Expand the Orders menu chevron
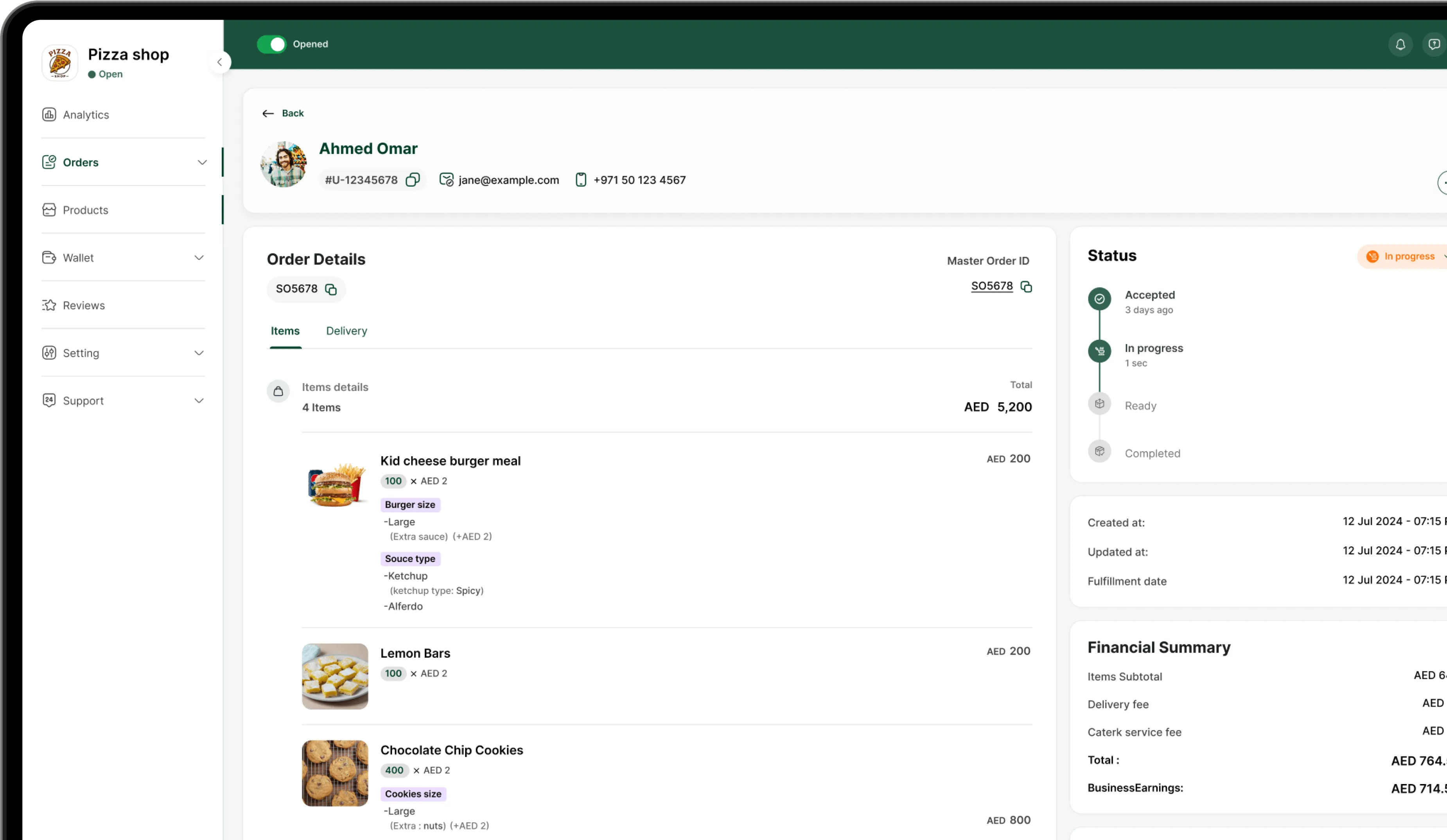The height and width of the screenshot is (840, 1447). coord(201,163)
